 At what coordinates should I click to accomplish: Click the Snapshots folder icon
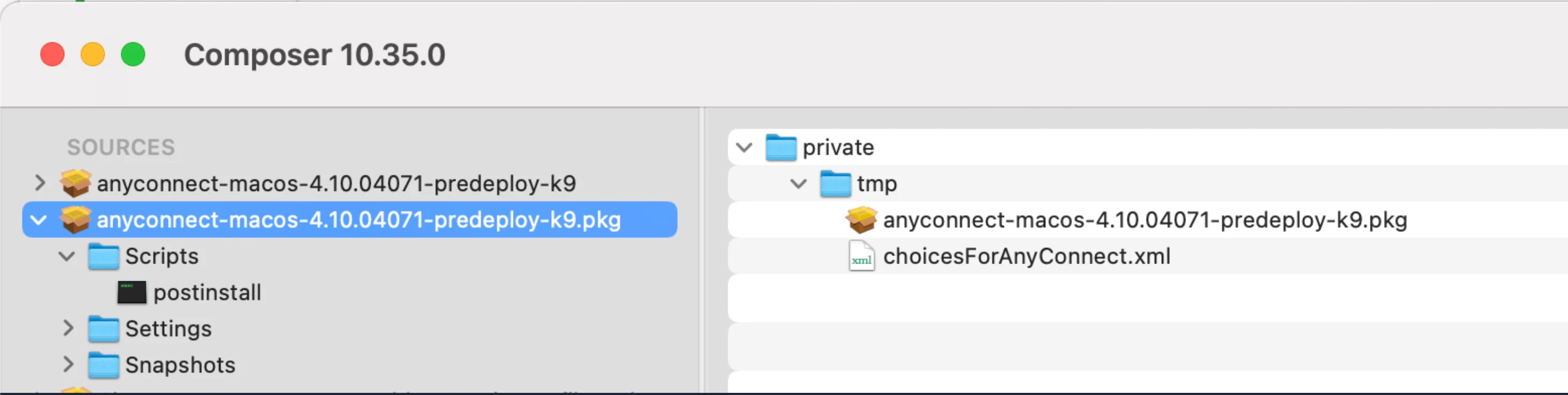pos(103,364)
